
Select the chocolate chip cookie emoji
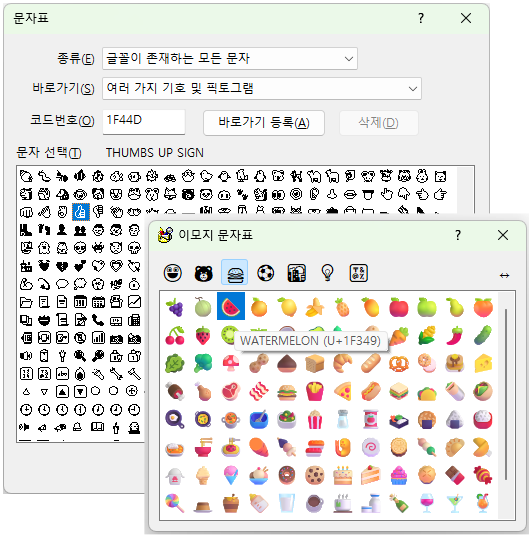tap(315, 475)
